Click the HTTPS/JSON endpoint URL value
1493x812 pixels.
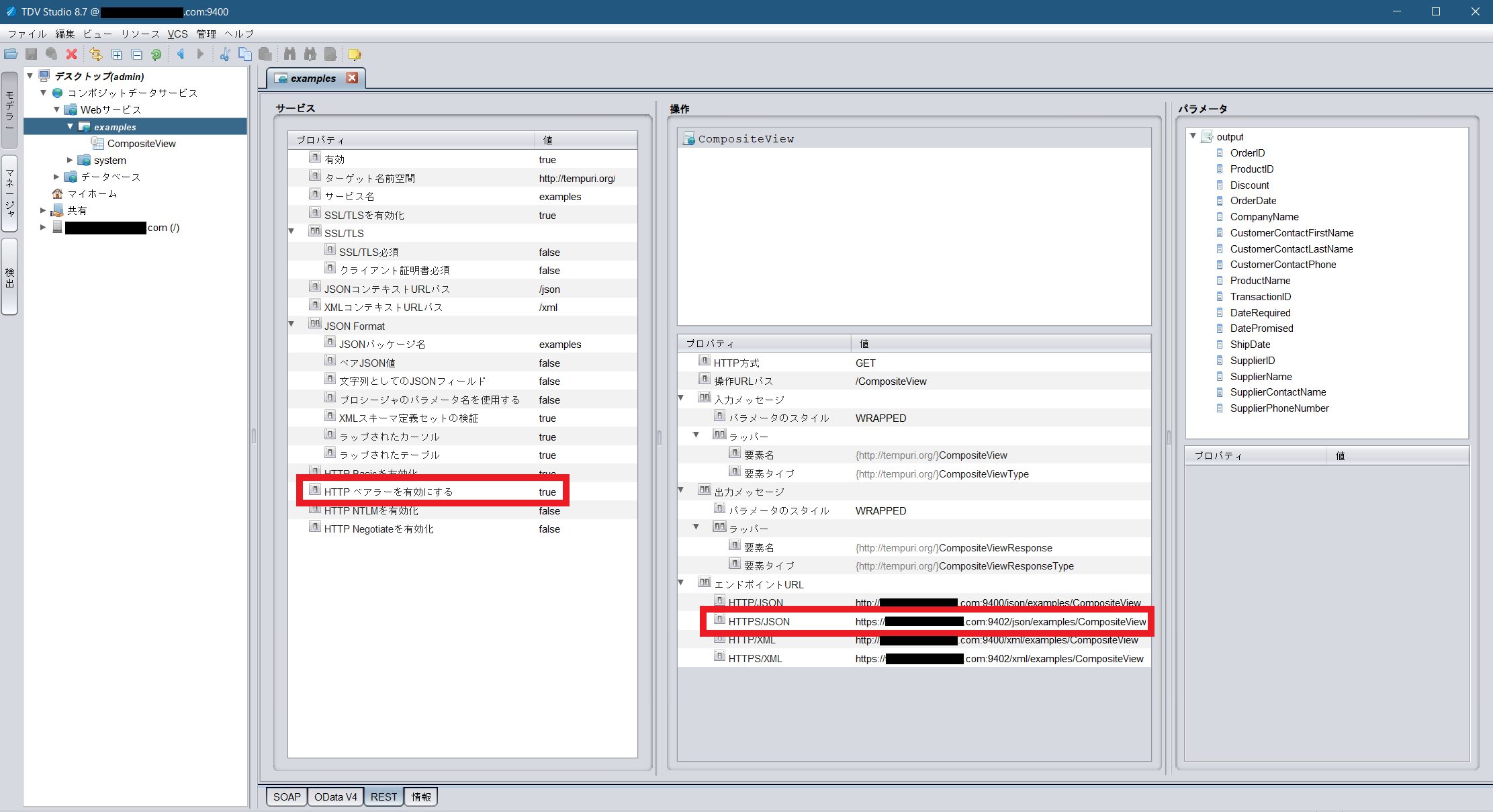[x=1001, y=622]
